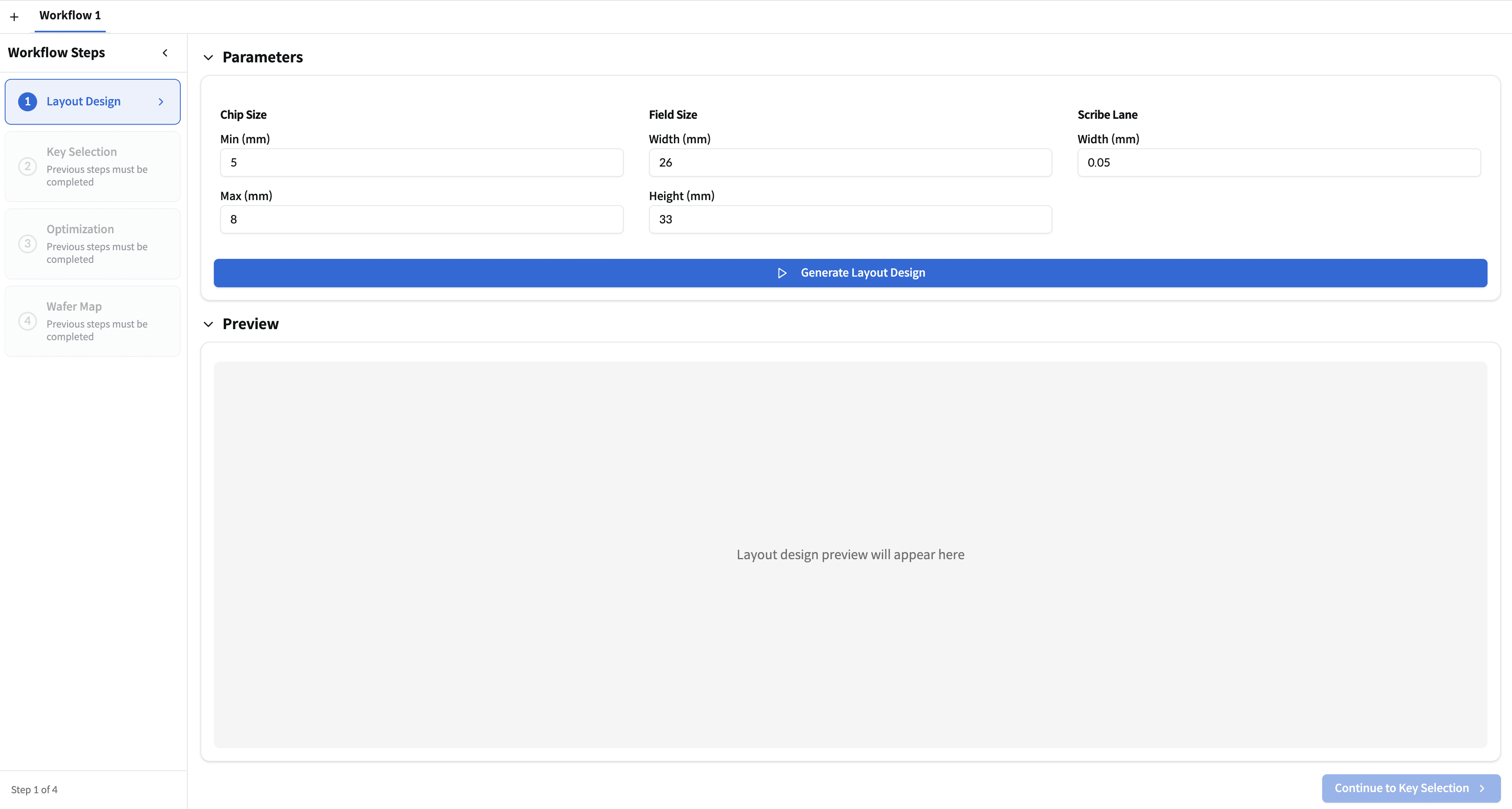Click the 'Chip Size' heading
The width and height of the screenshot is (1512, 809).
click(x=243, y=114)
